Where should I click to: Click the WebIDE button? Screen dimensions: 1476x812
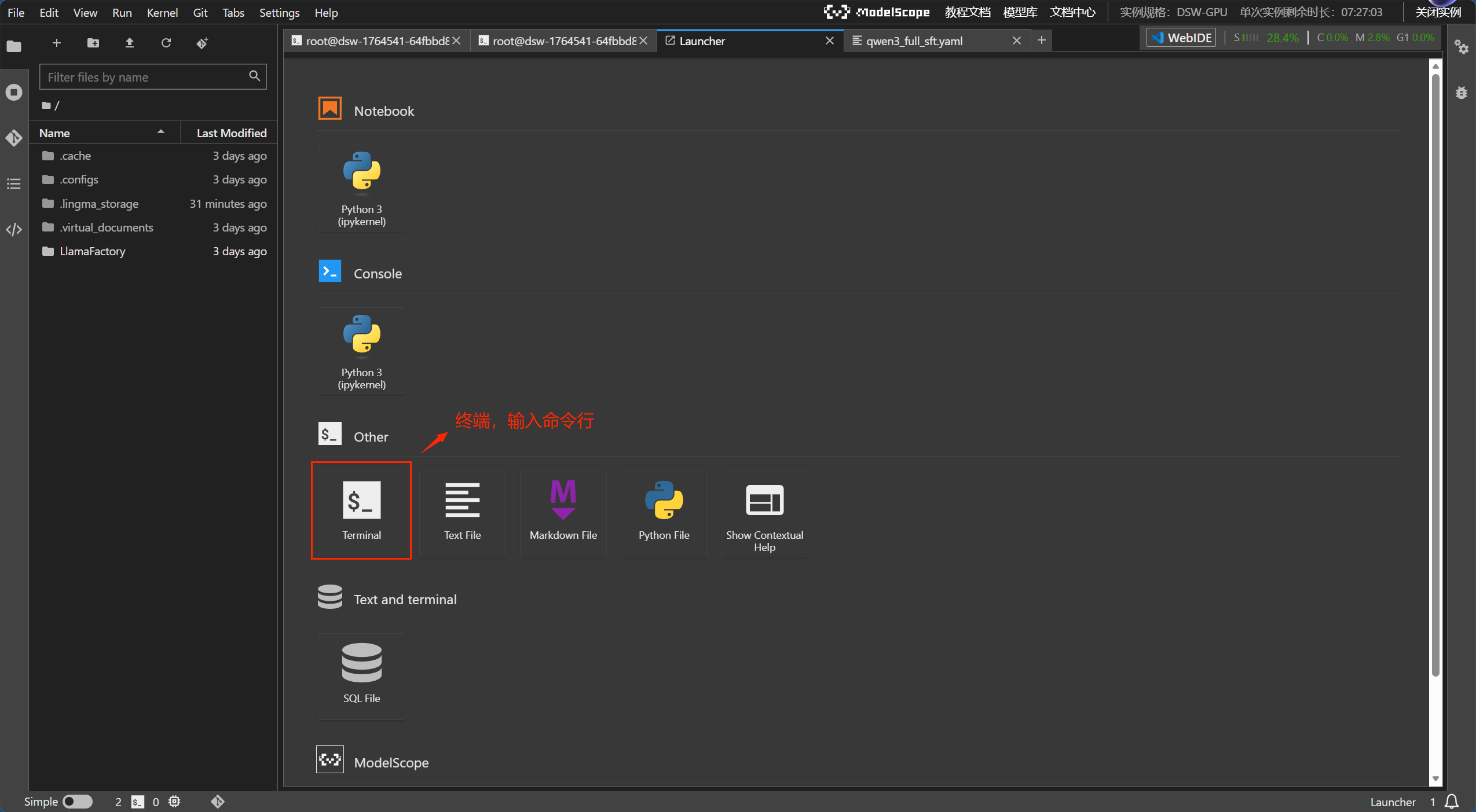point(1181,38)
